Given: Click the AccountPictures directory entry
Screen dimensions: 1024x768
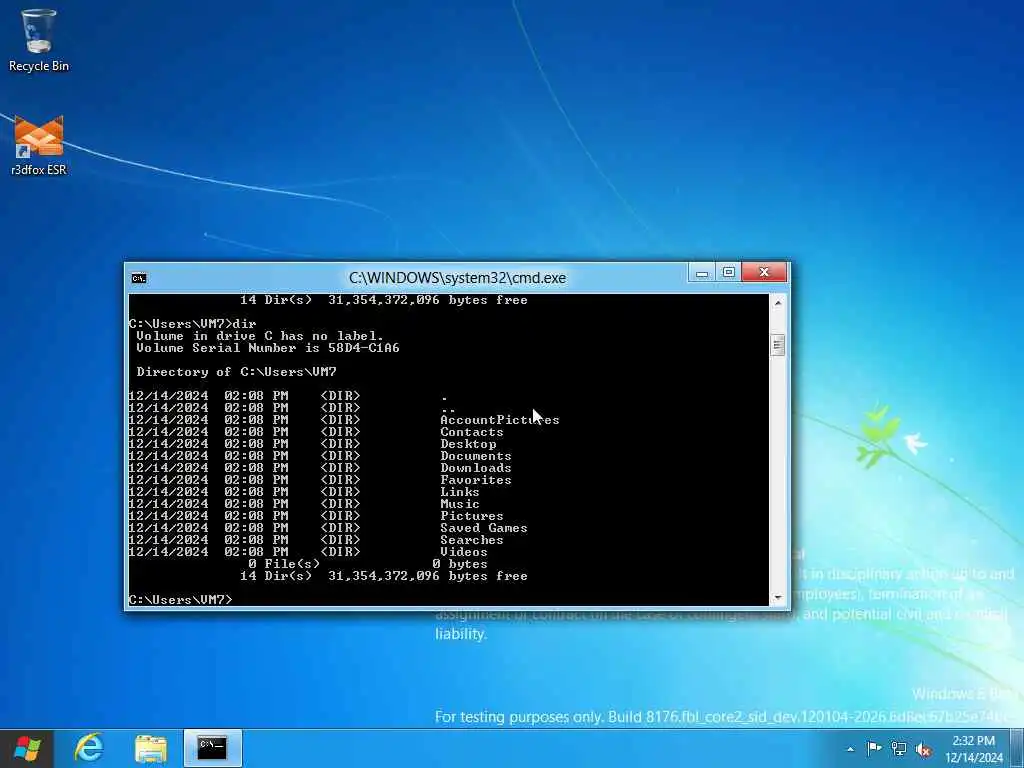Looking at the screenshot, I should [x=500, y=420].
